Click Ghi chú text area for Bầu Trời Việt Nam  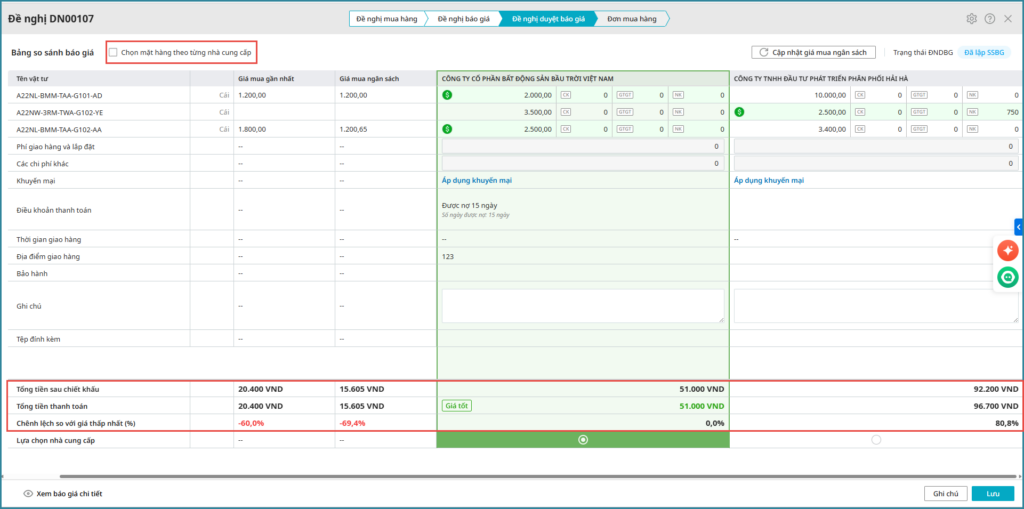pyautogui.click(x=583, y=306)
